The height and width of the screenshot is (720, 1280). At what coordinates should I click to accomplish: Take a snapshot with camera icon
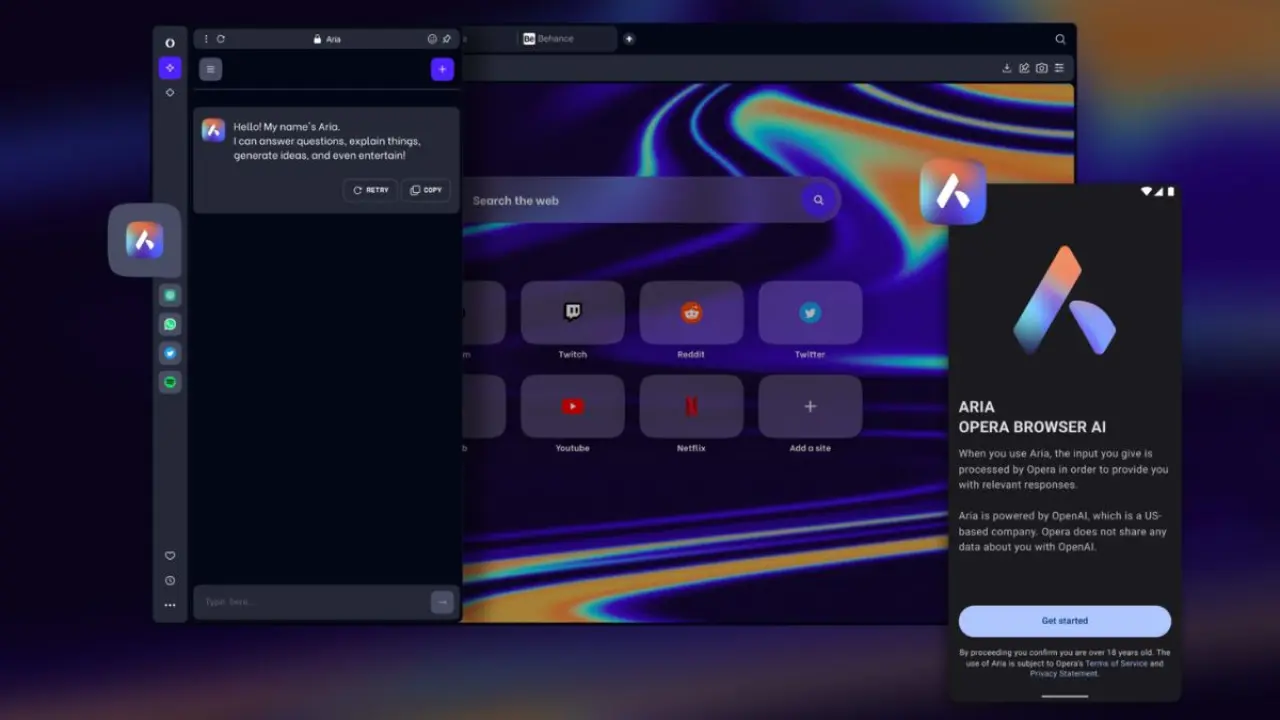click(x=1041, y=68)
